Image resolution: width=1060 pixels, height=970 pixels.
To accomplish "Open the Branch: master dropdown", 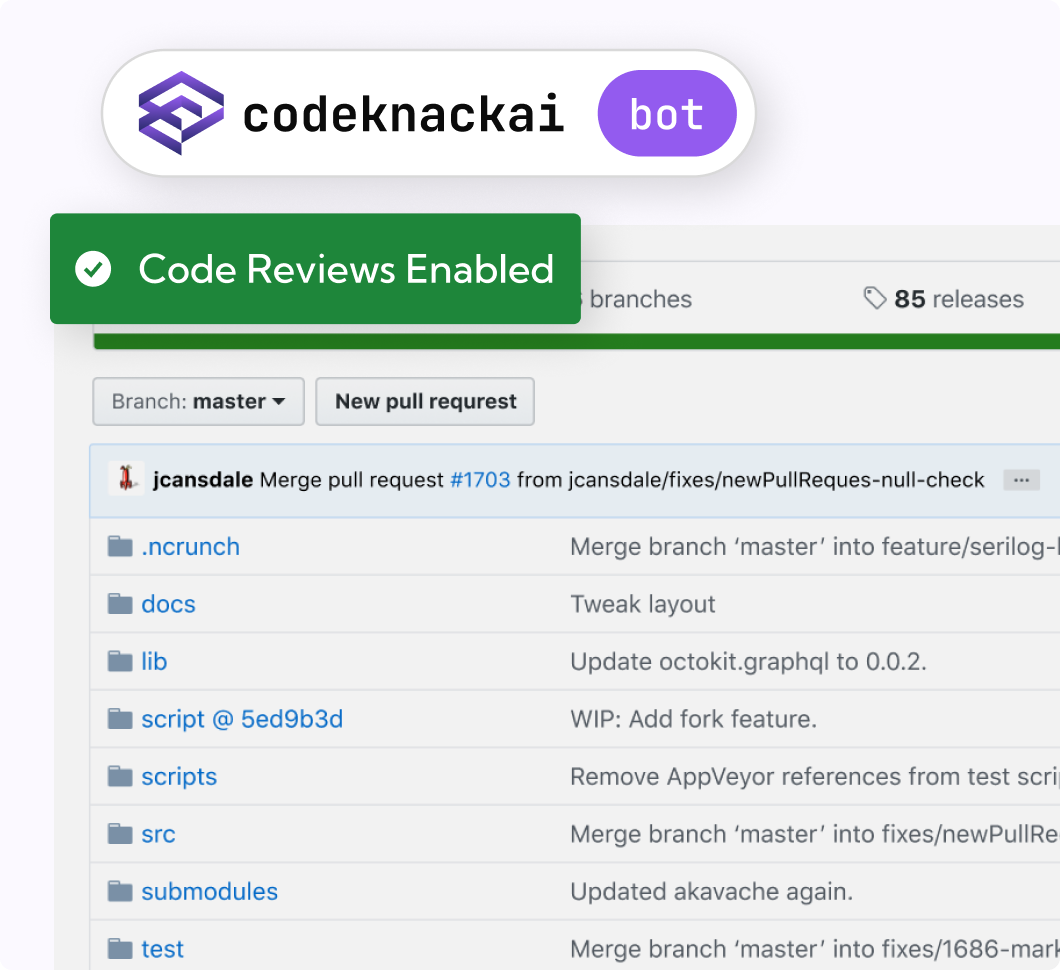I will point(198,402).
